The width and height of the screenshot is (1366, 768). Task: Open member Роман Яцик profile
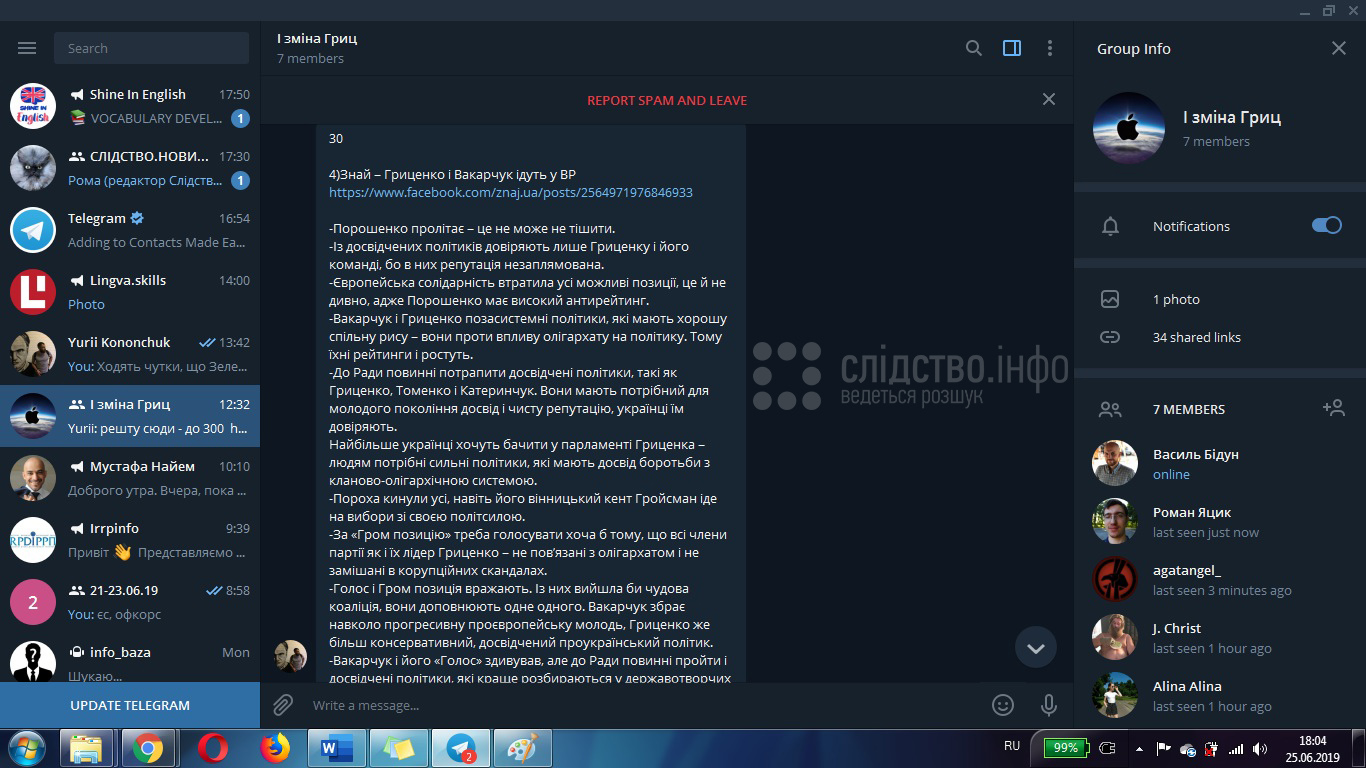coord(1220,521)
